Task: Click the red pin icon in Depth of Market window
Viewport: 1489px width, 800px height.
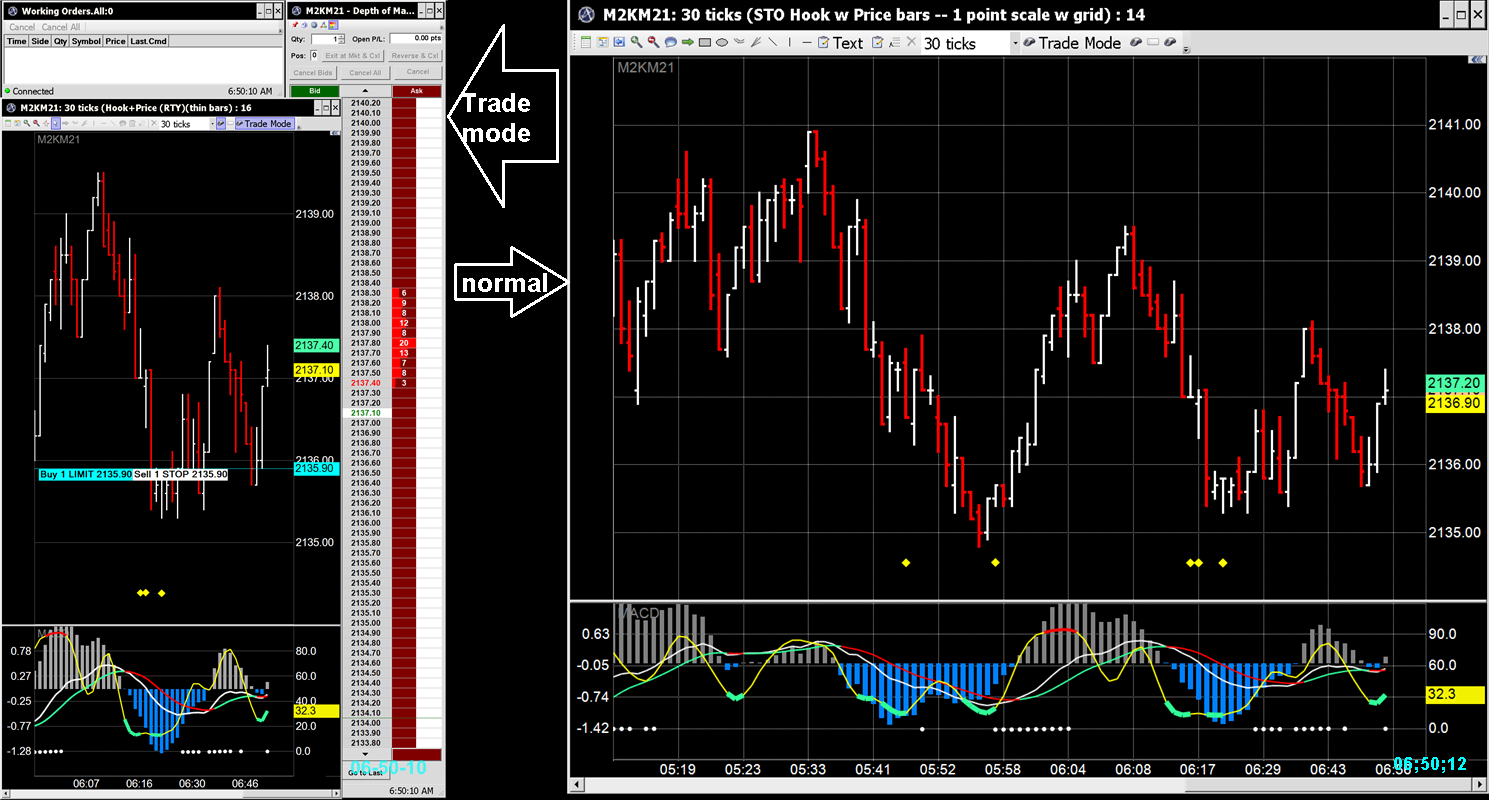Action: [295, 25]
